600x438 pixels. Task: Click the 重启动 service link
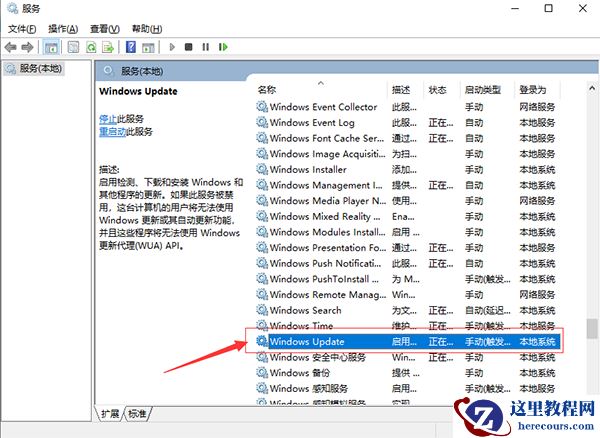112,132
